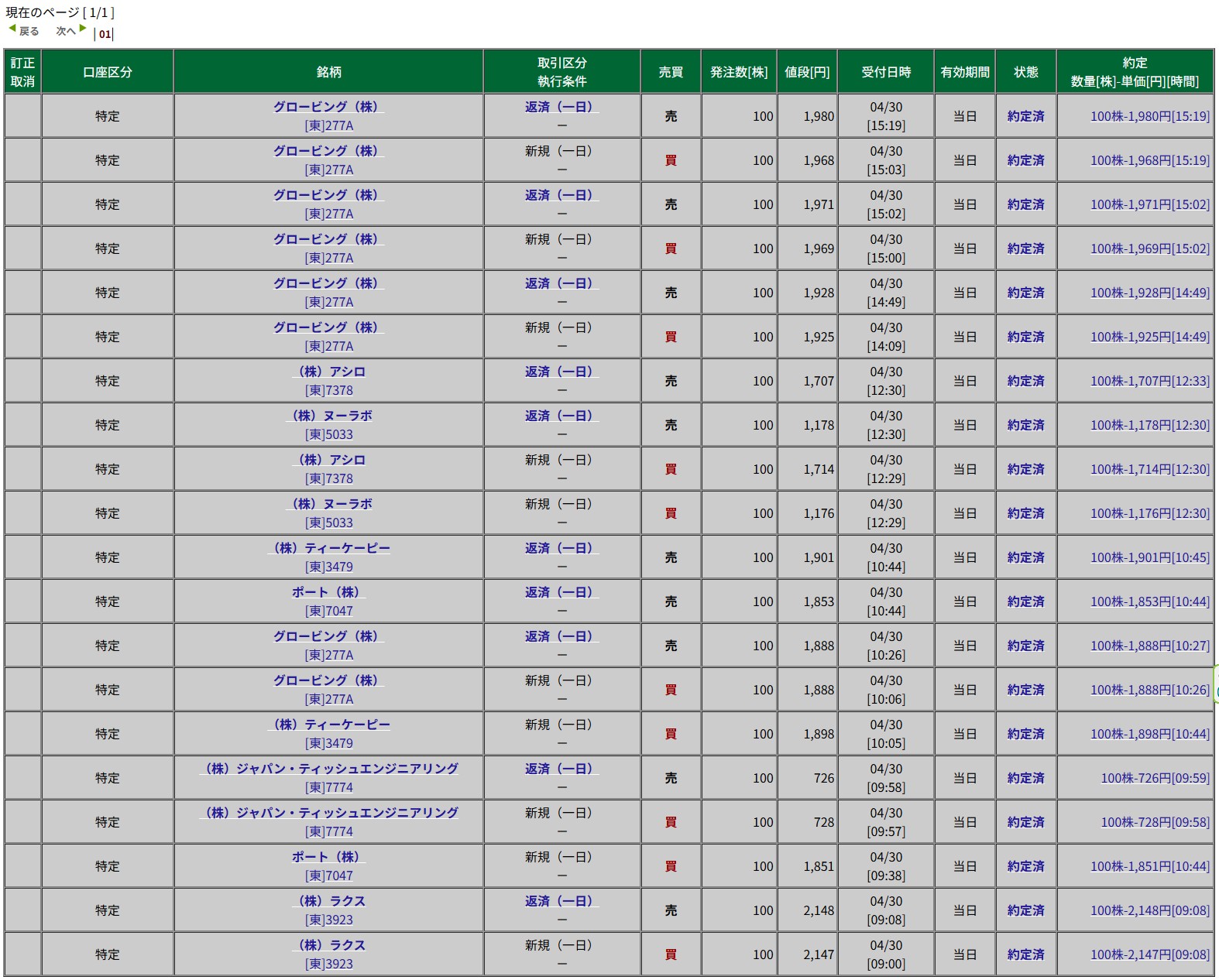Open ジャパン・ティッシュエンジニアリング link in 728 yen row
The image size is (1219, 980).
(x=328, y=814)
